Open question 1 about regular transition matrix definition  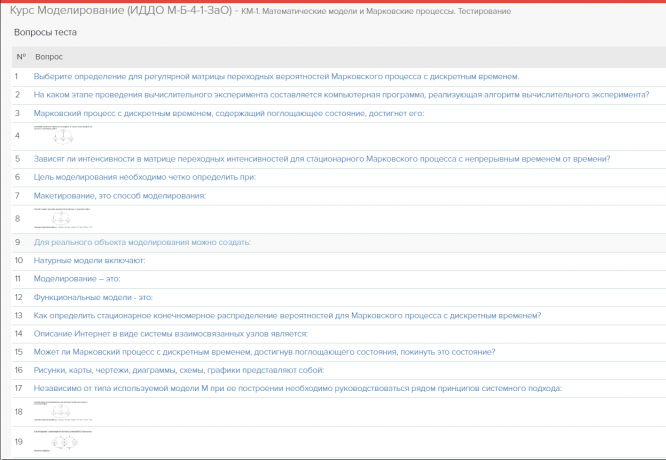276,77
